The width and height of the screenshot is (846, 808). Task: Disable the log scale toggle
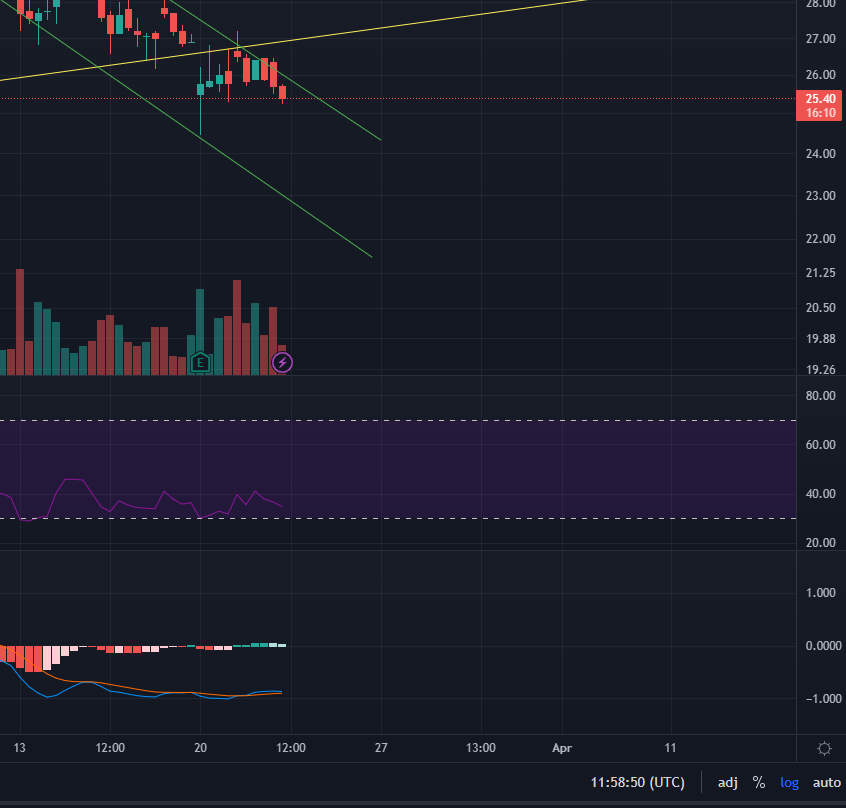[x=789, y=782]
